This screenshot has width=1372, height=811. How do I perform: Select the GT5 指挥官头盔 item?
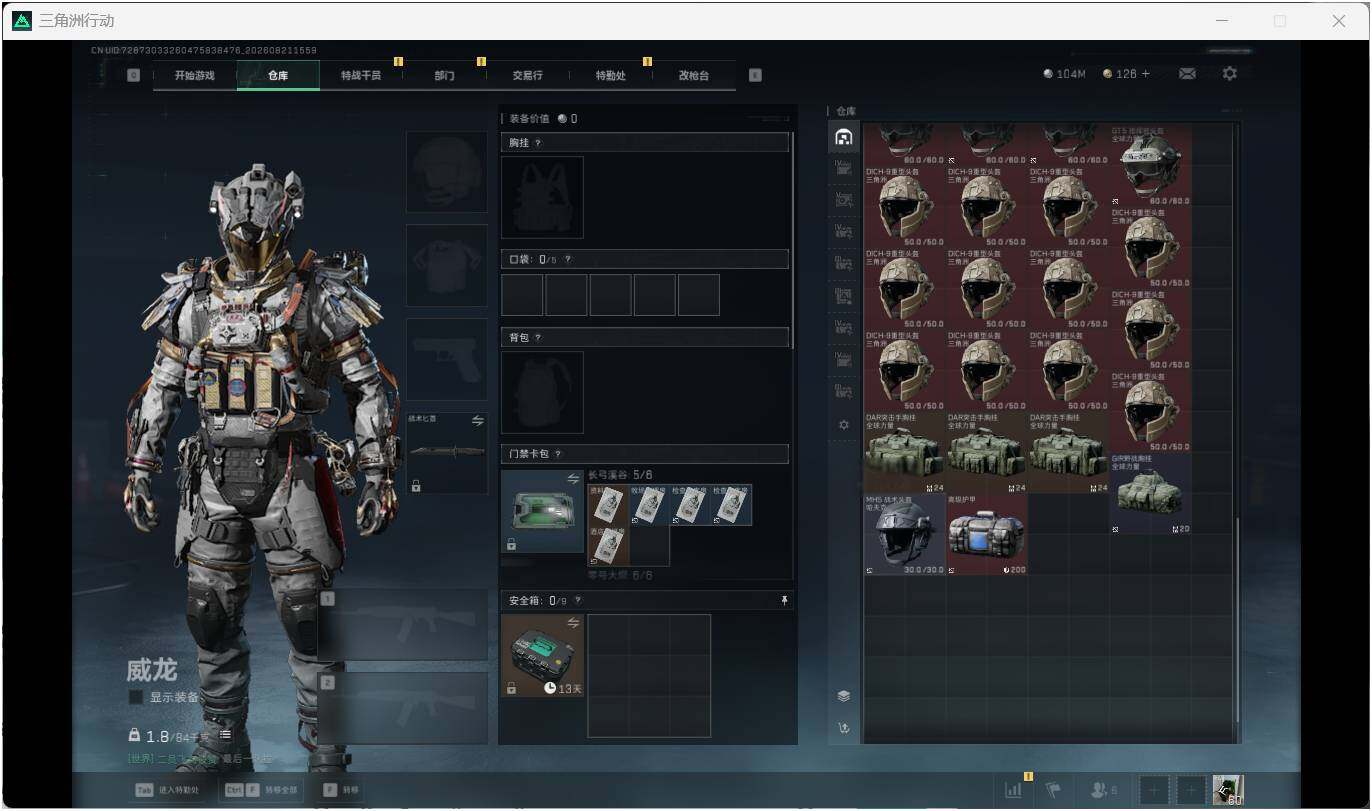click(1151, 166)
